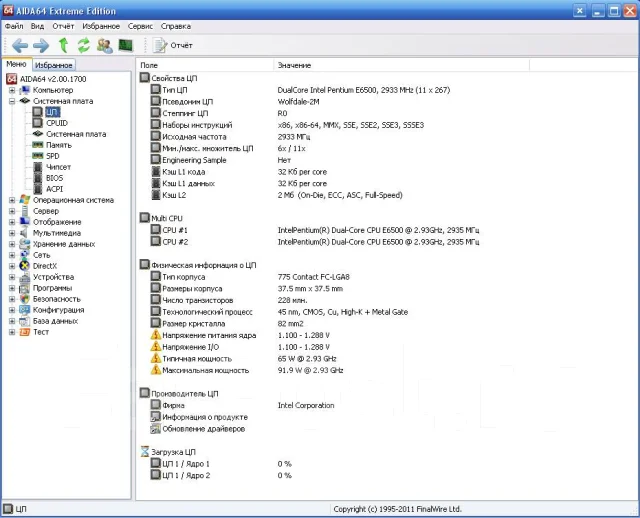Click the Компьютер monitor icon in tree

coord(25,90)
